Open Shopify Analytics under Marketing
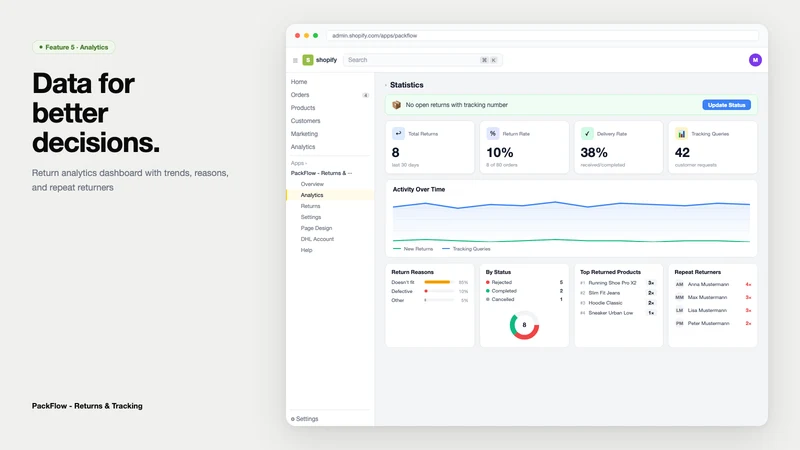This screenshot has height=450, width=800. [x=303, y=146]
